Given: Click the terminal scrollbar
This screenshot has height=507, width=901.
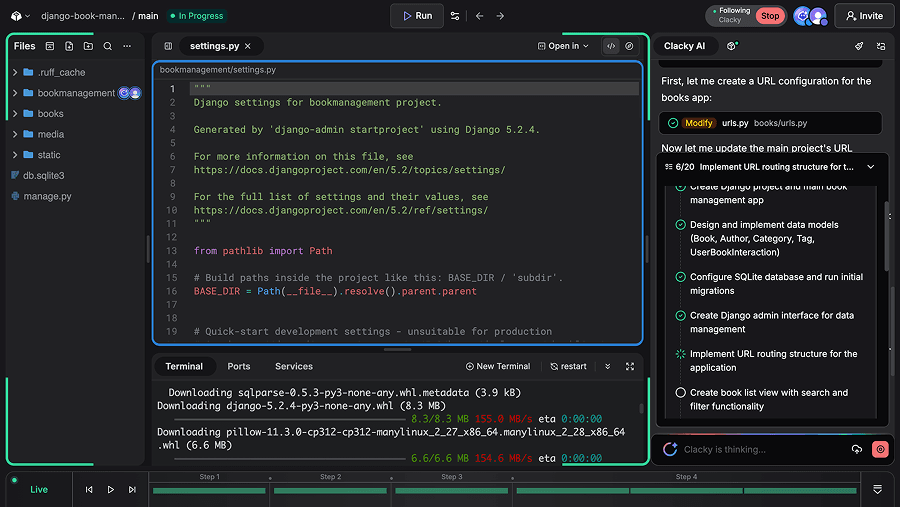Looking at the screenshot, I should point(641,409).
